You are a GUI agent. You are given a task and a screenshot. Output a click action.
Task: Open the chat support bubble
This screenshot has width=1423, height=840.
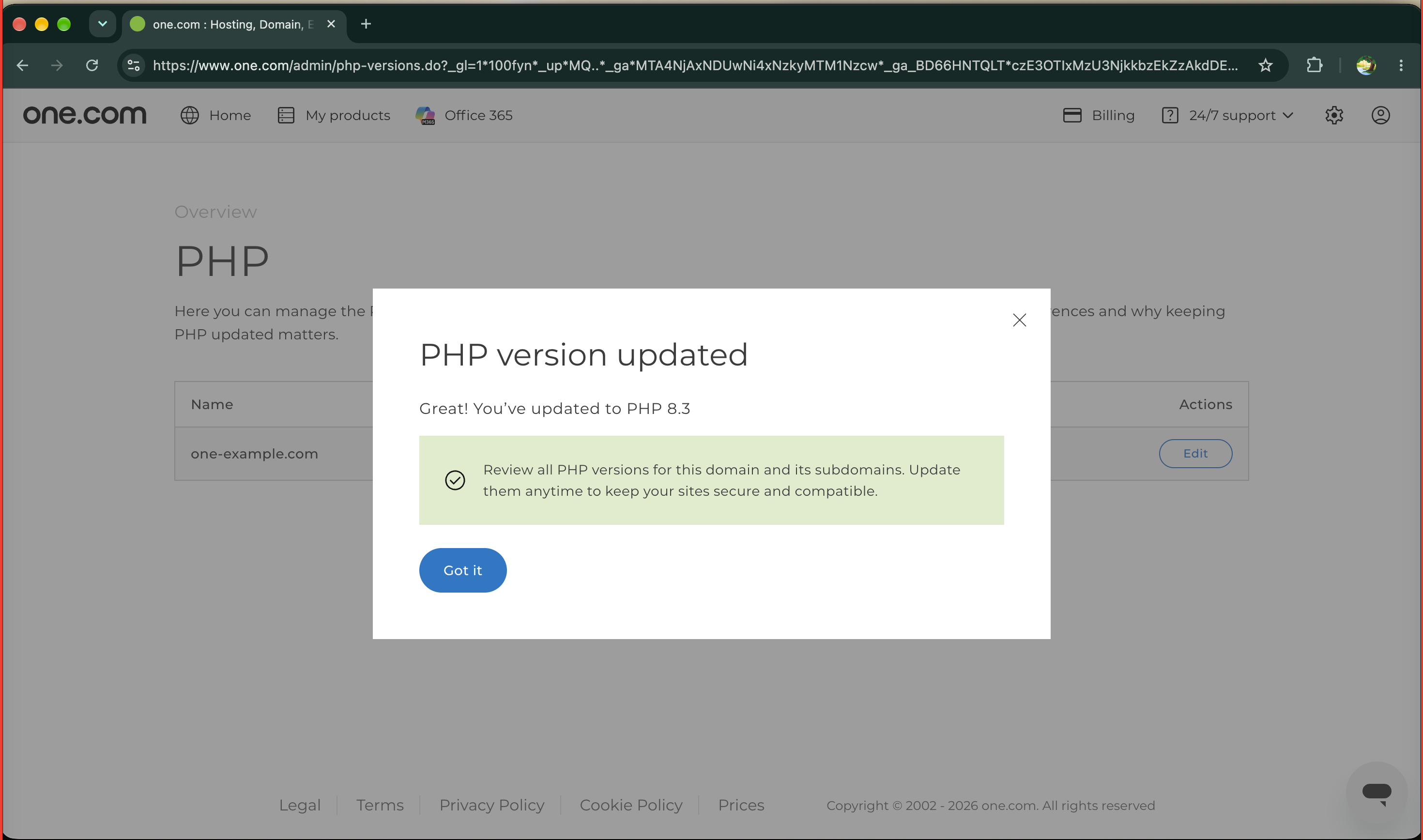pyautogui.click(x=1377, y=793)
